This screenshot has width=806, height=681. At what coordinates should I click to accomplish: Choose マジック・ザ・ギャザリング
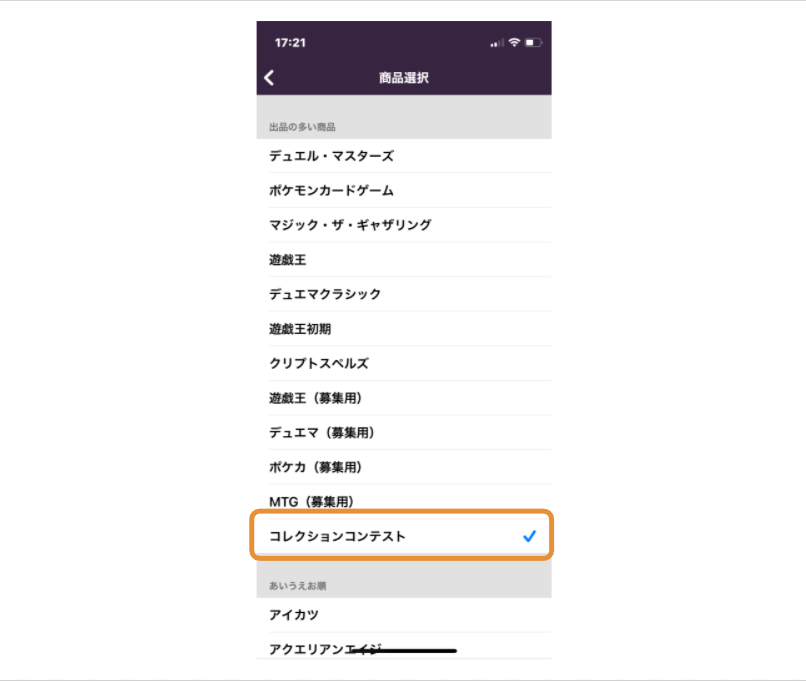(x=404, y=225)
